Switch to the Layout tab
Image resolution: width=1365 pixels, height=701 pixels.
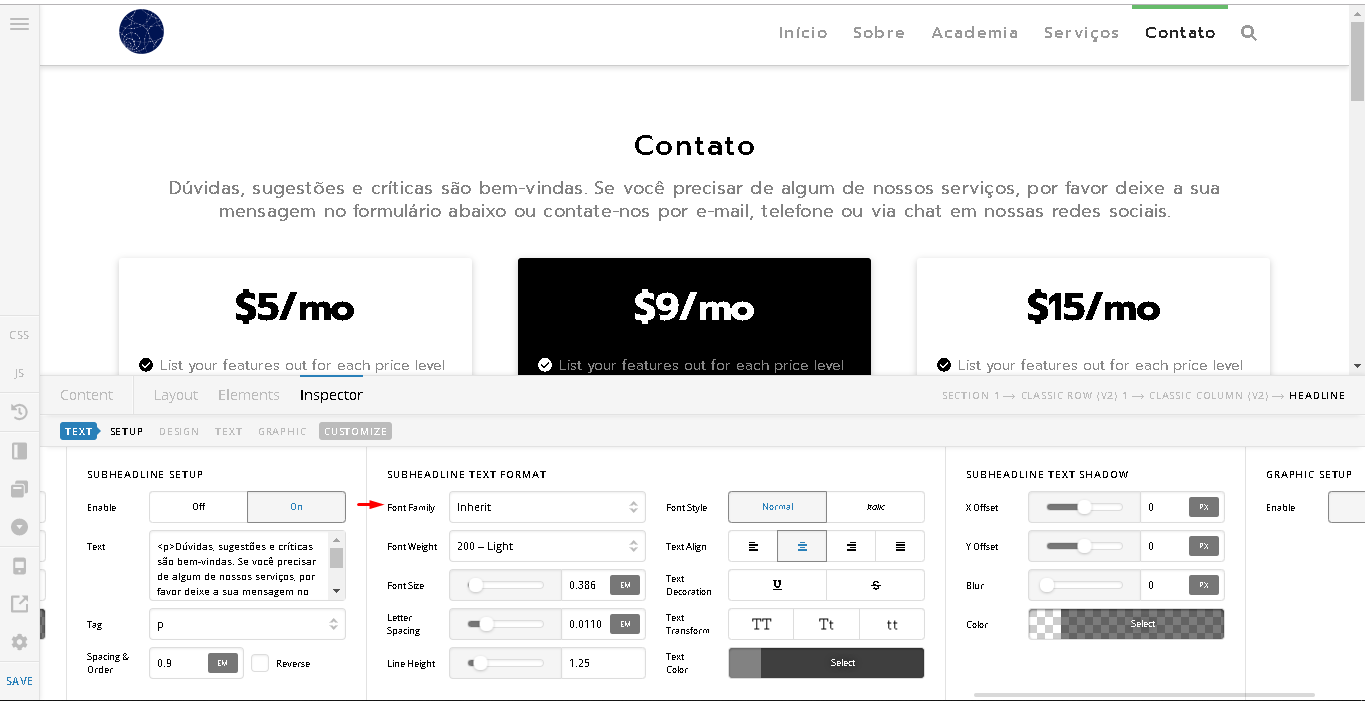(x=176, y=395)
